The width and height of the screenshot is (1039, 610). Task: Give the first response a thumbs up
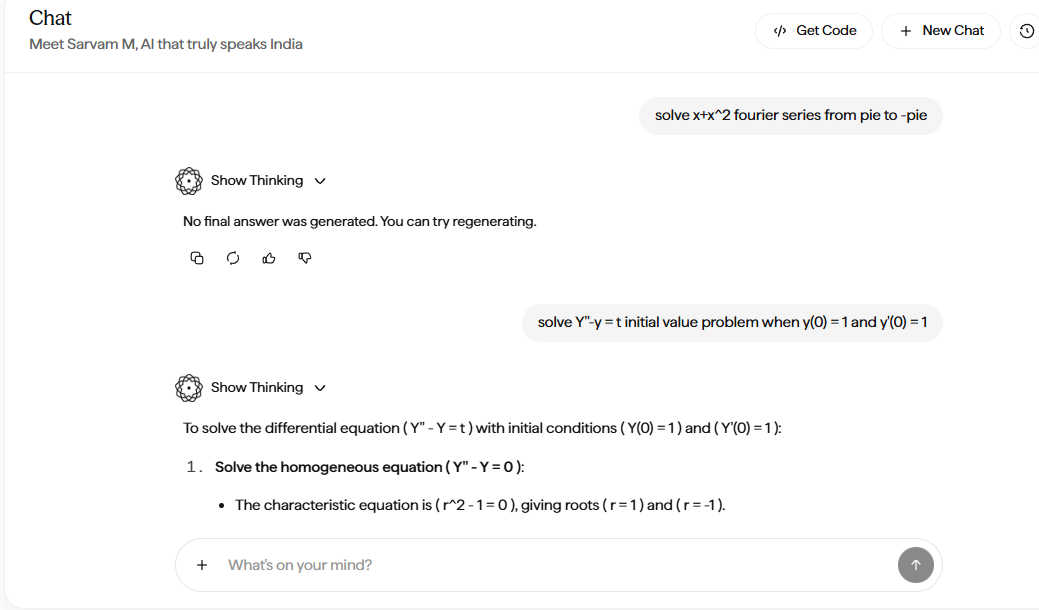click(269, 258)
